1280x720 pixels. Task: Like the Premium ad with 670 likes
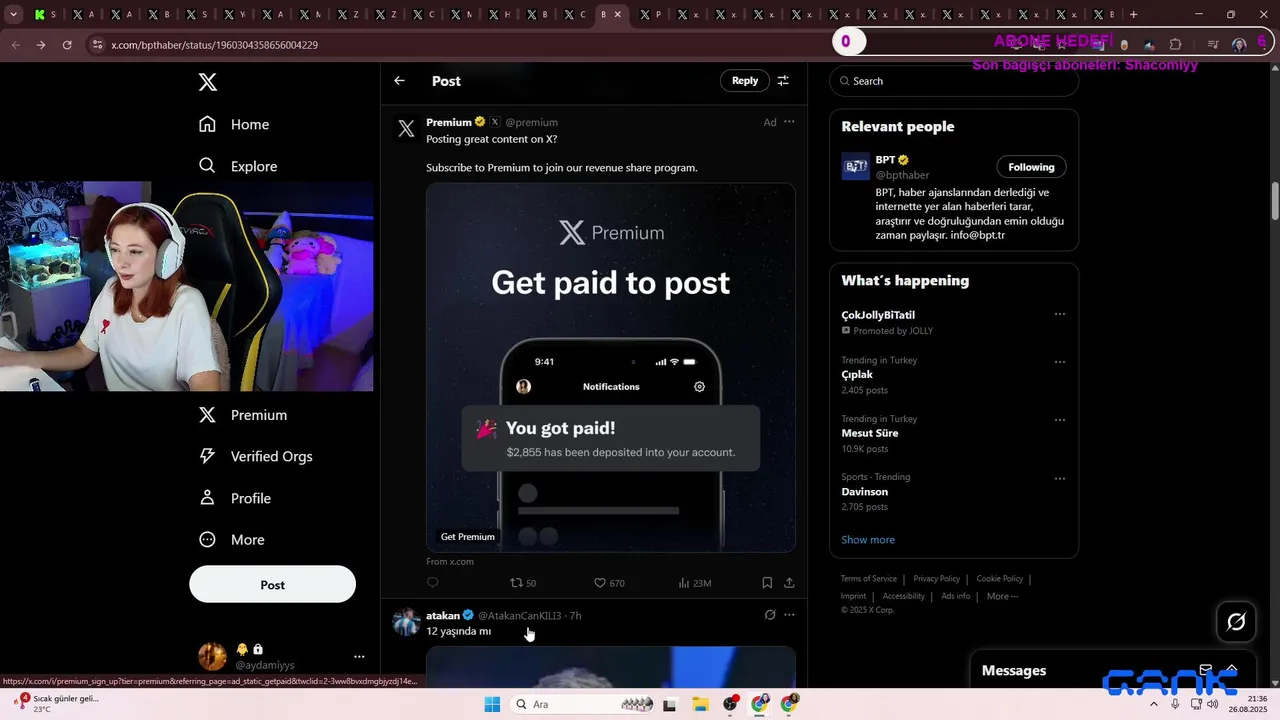609,583
